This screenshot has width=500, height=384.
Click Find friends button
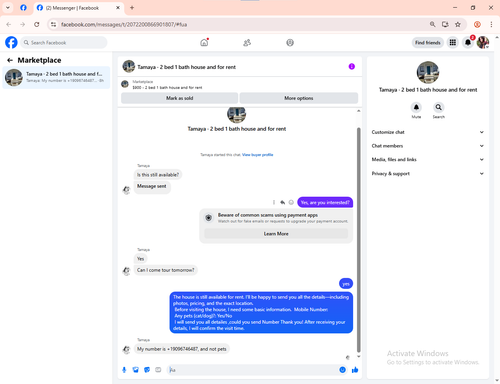428,43
